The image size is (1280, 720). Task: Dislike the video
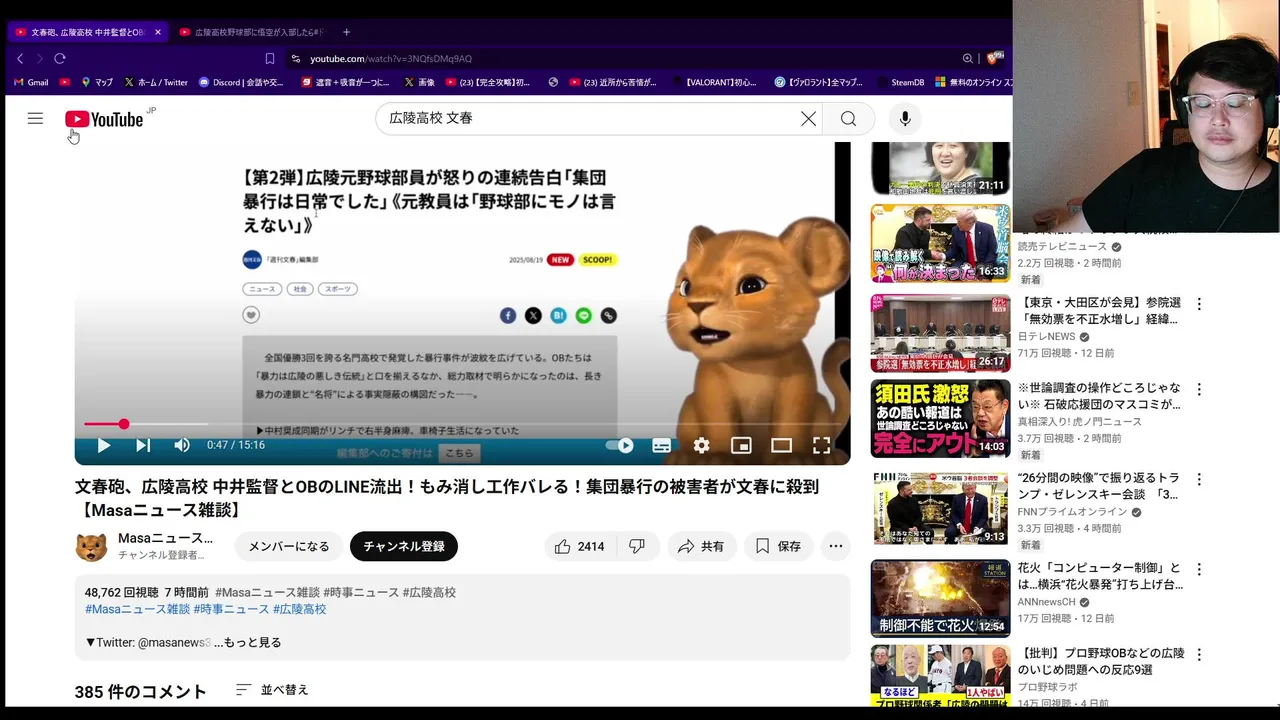(636, 546)
